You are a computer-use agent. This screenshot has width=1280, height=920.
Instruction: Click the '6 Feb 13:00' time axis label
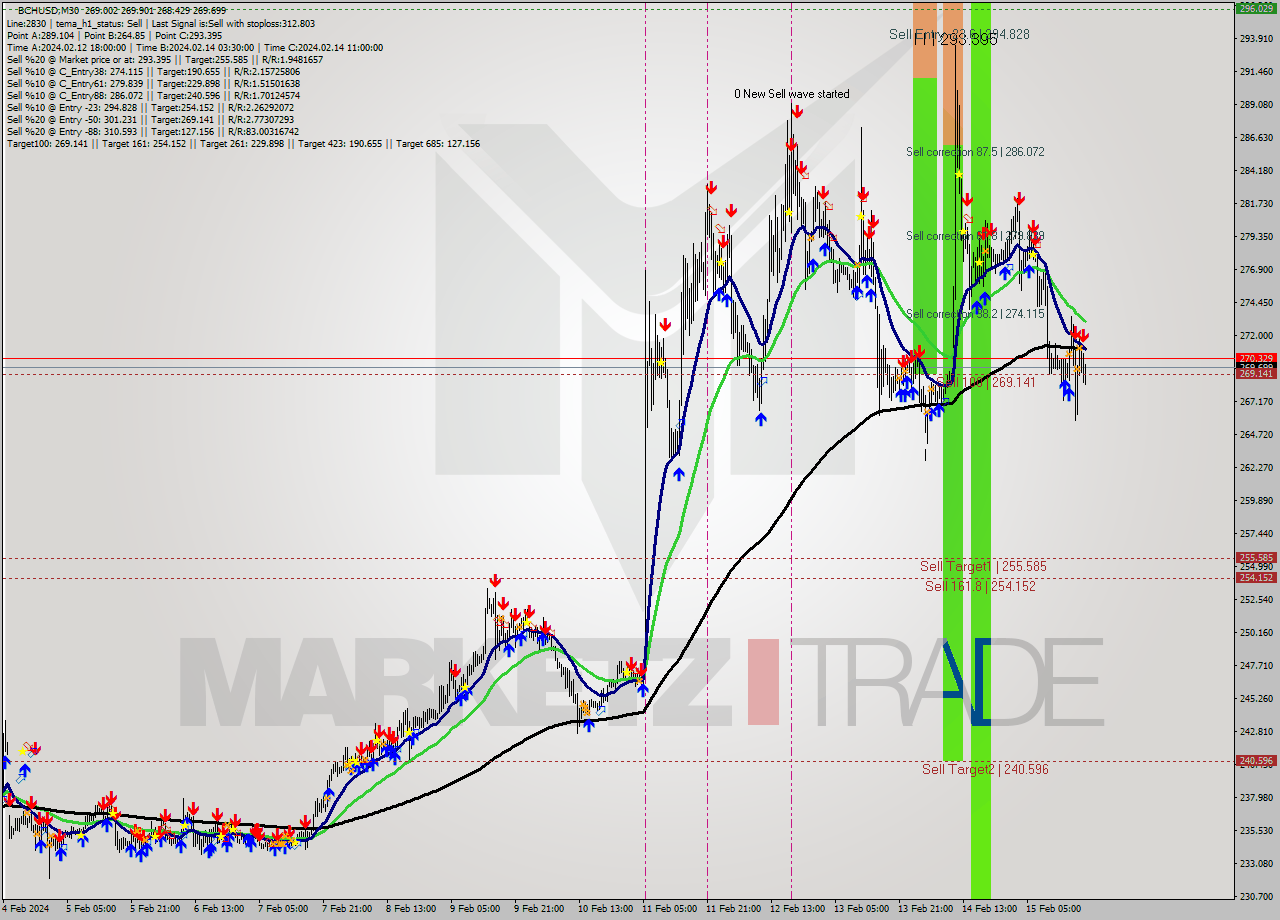(x=219, y=909)
